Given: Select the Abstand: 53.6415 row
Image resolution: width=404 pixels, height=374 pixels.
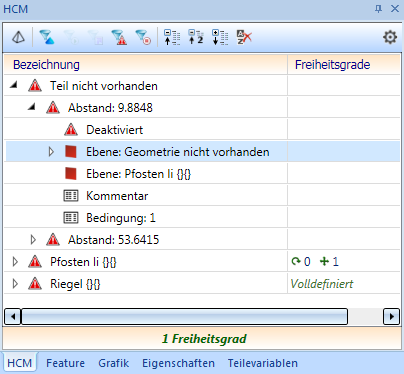Looking at the screenshot, I should 202,240.
